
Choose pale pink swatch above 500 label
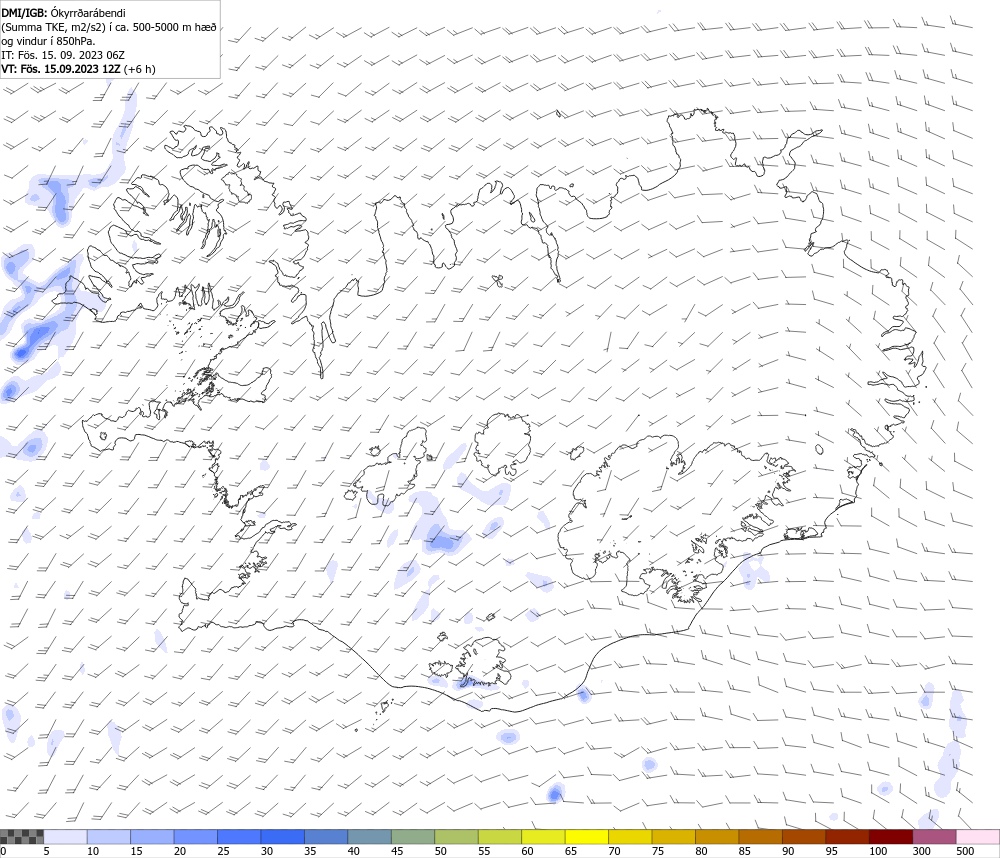pyautogui.click(x=978, y=837)
